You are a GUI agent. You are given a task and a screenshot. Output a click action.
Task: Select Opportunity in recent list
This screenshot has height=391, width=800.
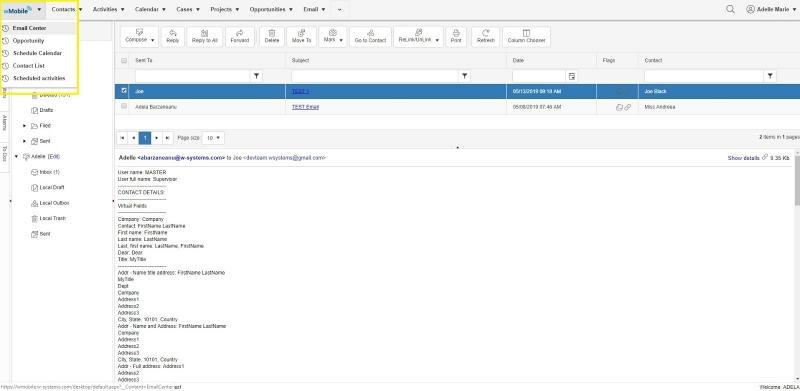tap(39, 41)
